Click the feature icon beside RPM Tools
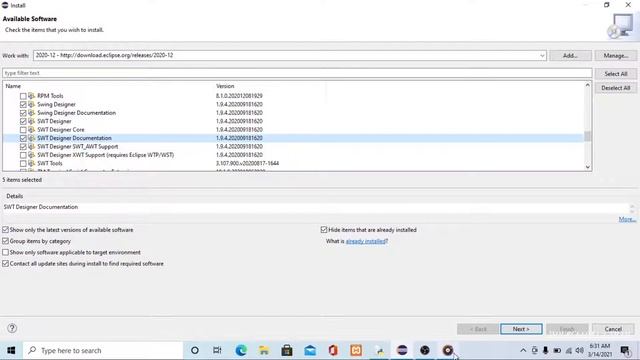This screenshot has width=640, height=360. tap(31, 96)
